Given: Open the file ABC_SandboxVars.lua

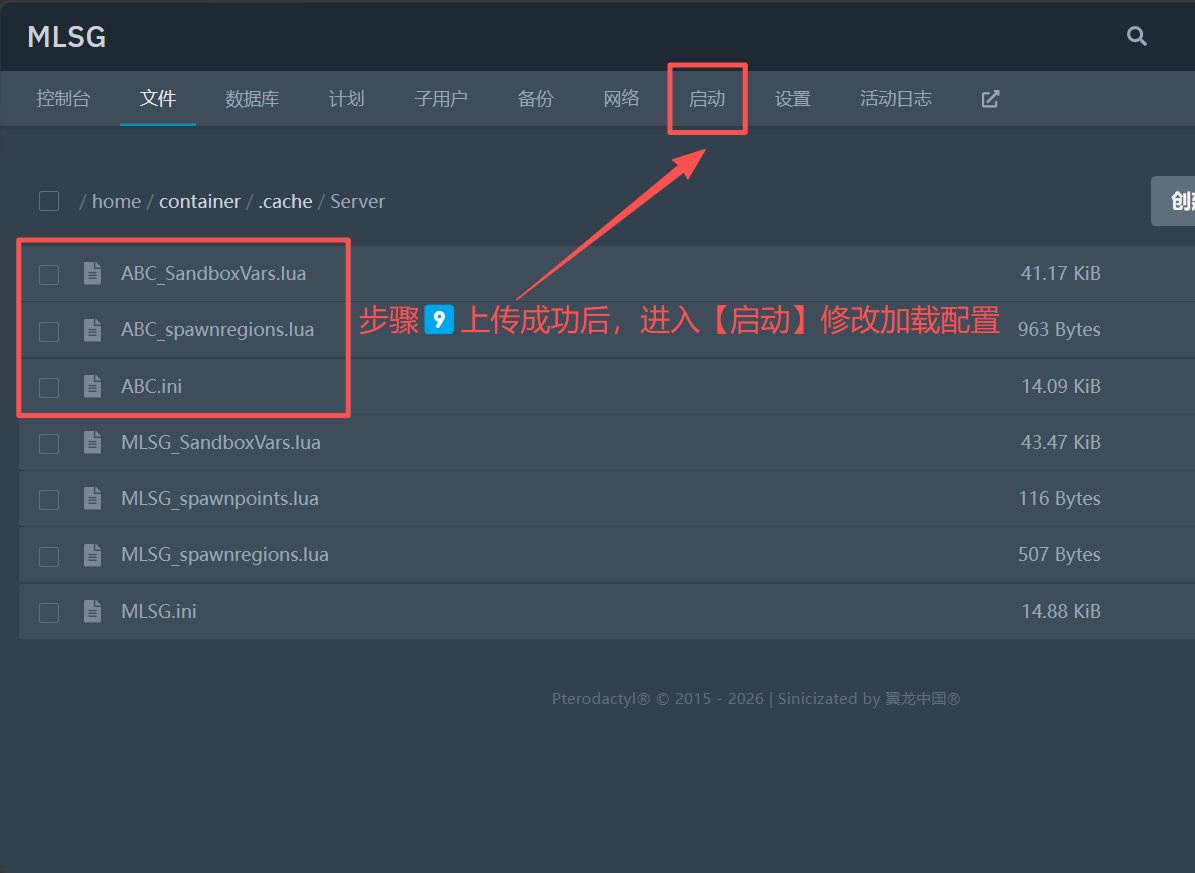Looking at the screenshot, I should (x=213, y=273).
